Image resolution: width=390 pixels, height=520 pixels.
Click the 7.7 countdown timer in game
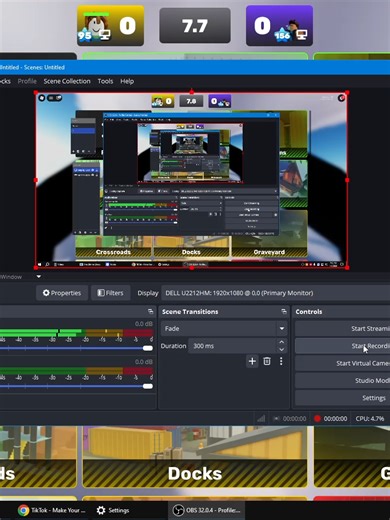click(x=195, y=26)
